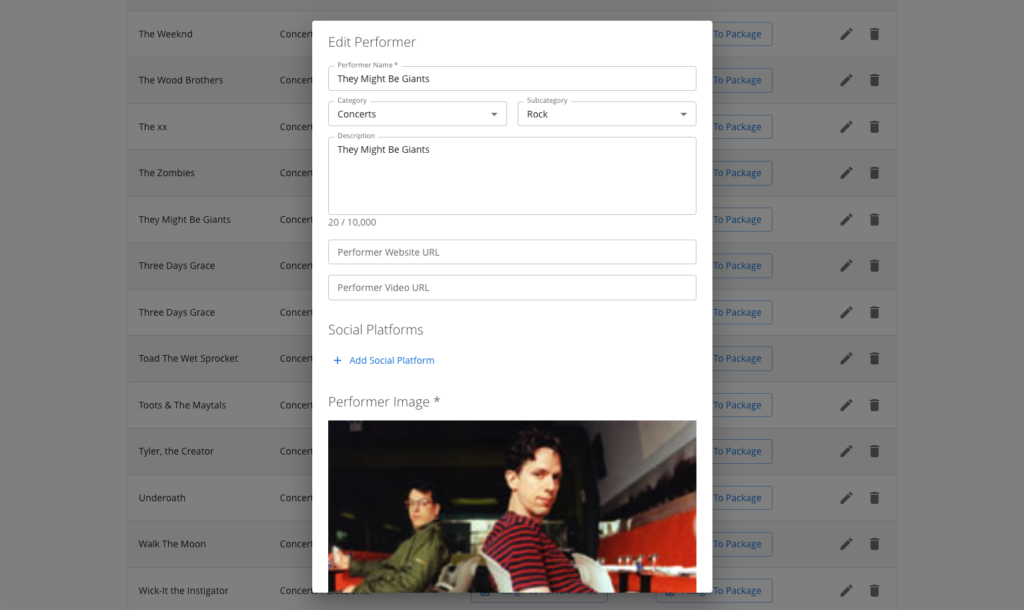Click trash icon in They Might Be Giants row
This screenshot has height=610, width=1024.
coord(874,219)
